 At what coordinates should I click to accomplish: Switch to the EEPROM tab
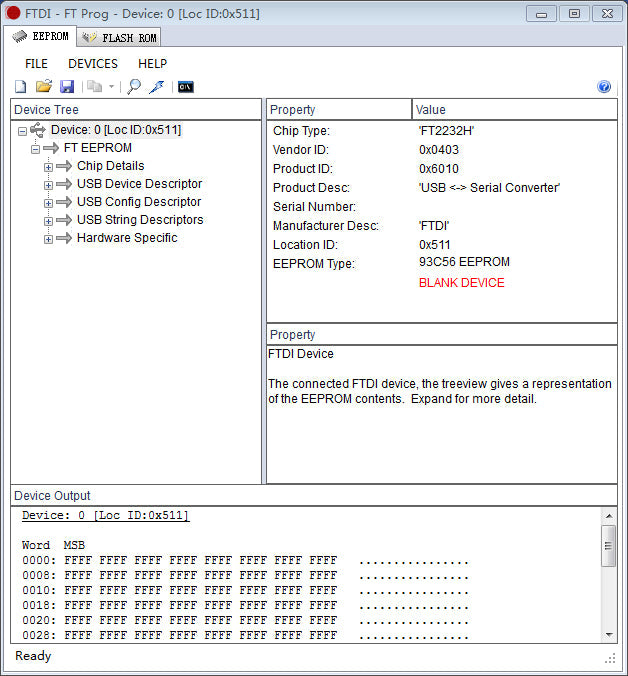click(x=41, y=36)
